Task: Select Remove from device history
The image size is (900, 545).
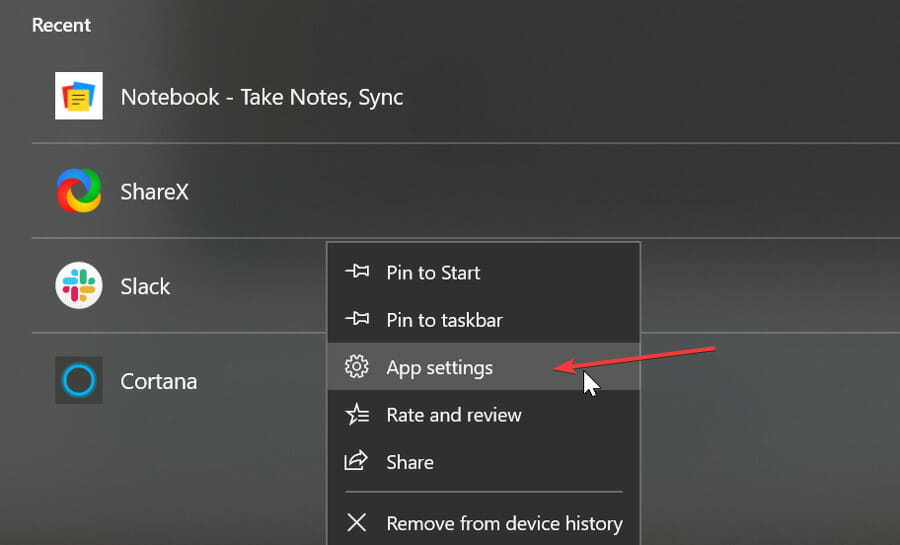Action: tap(483, 523)
